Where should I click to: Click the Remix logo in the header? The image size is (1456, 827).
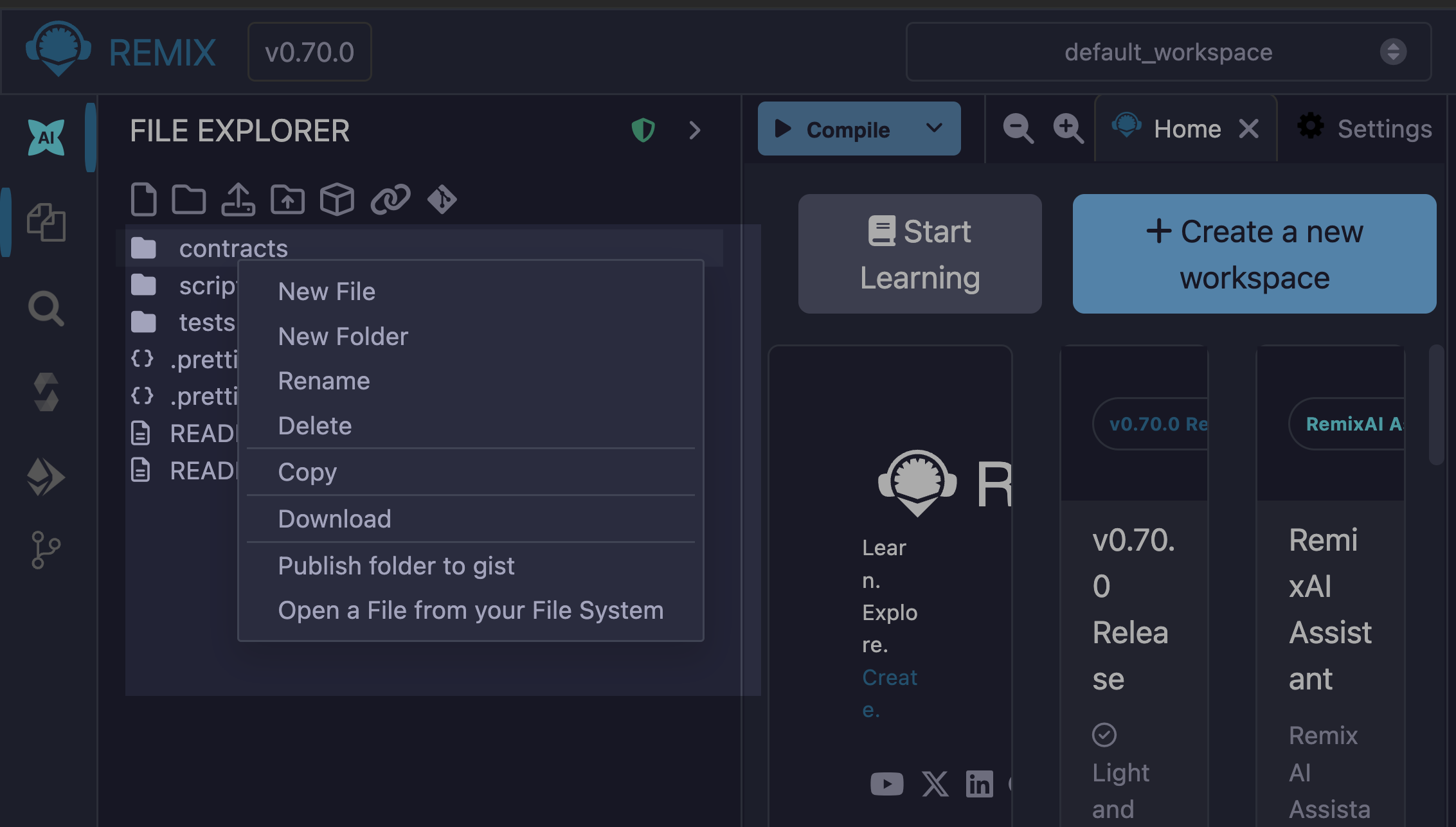[x=58, y=49]
